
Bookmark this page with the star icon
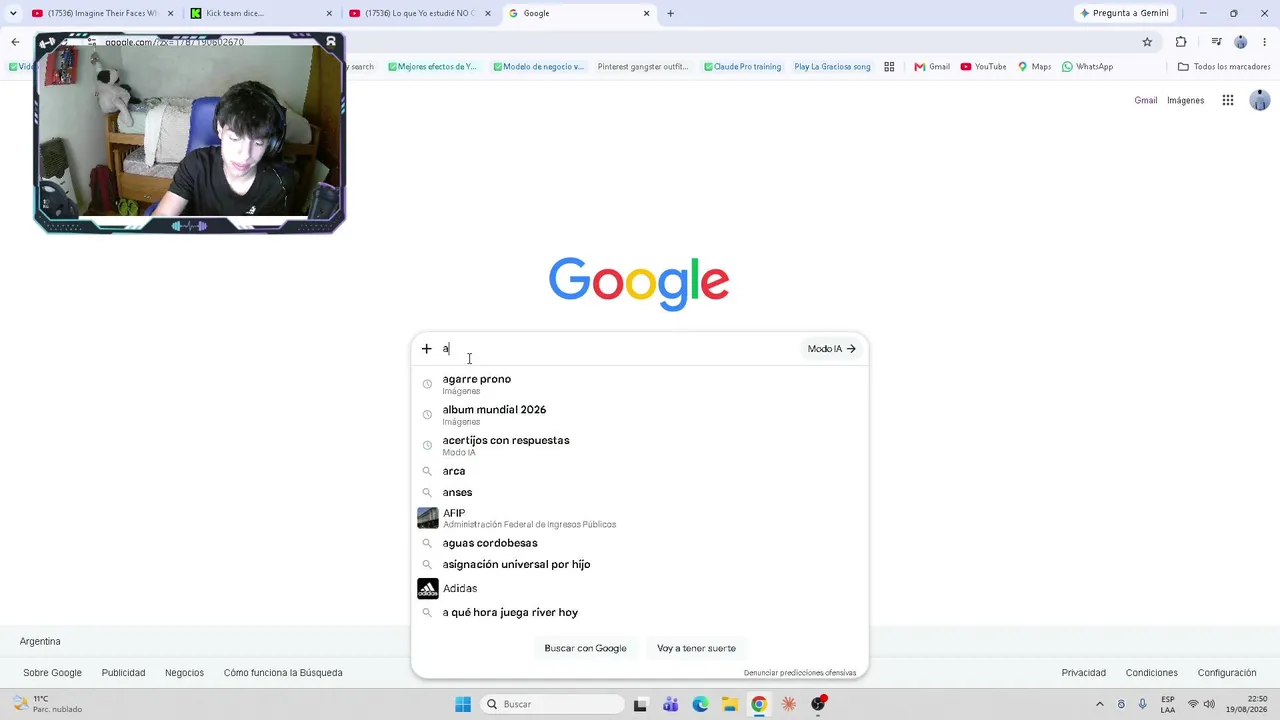tap(1147, 42)
